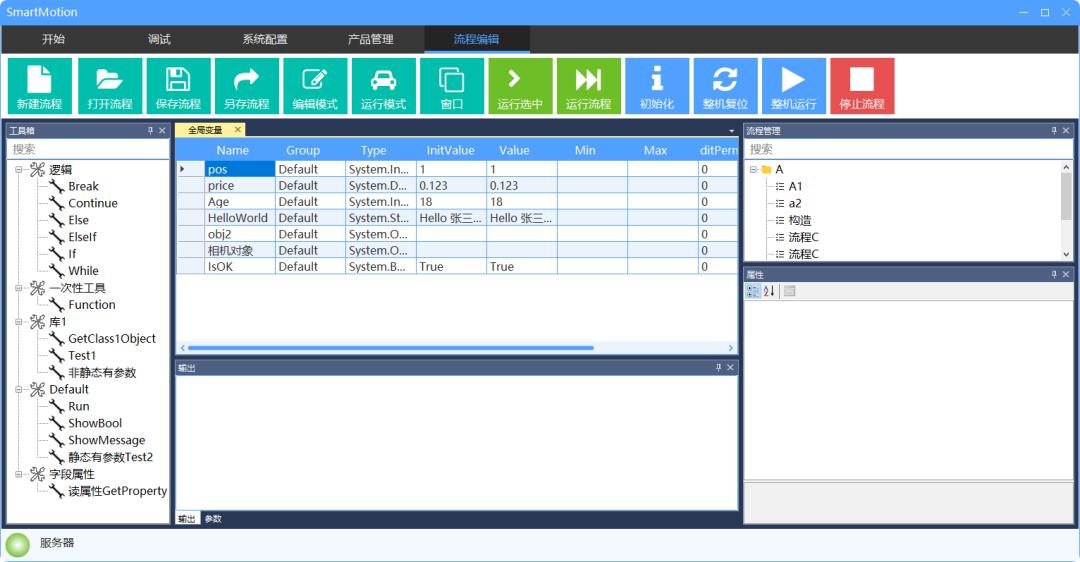Collapse the 逻辑 tree node
1080x562 pixels.
[19, 169]
